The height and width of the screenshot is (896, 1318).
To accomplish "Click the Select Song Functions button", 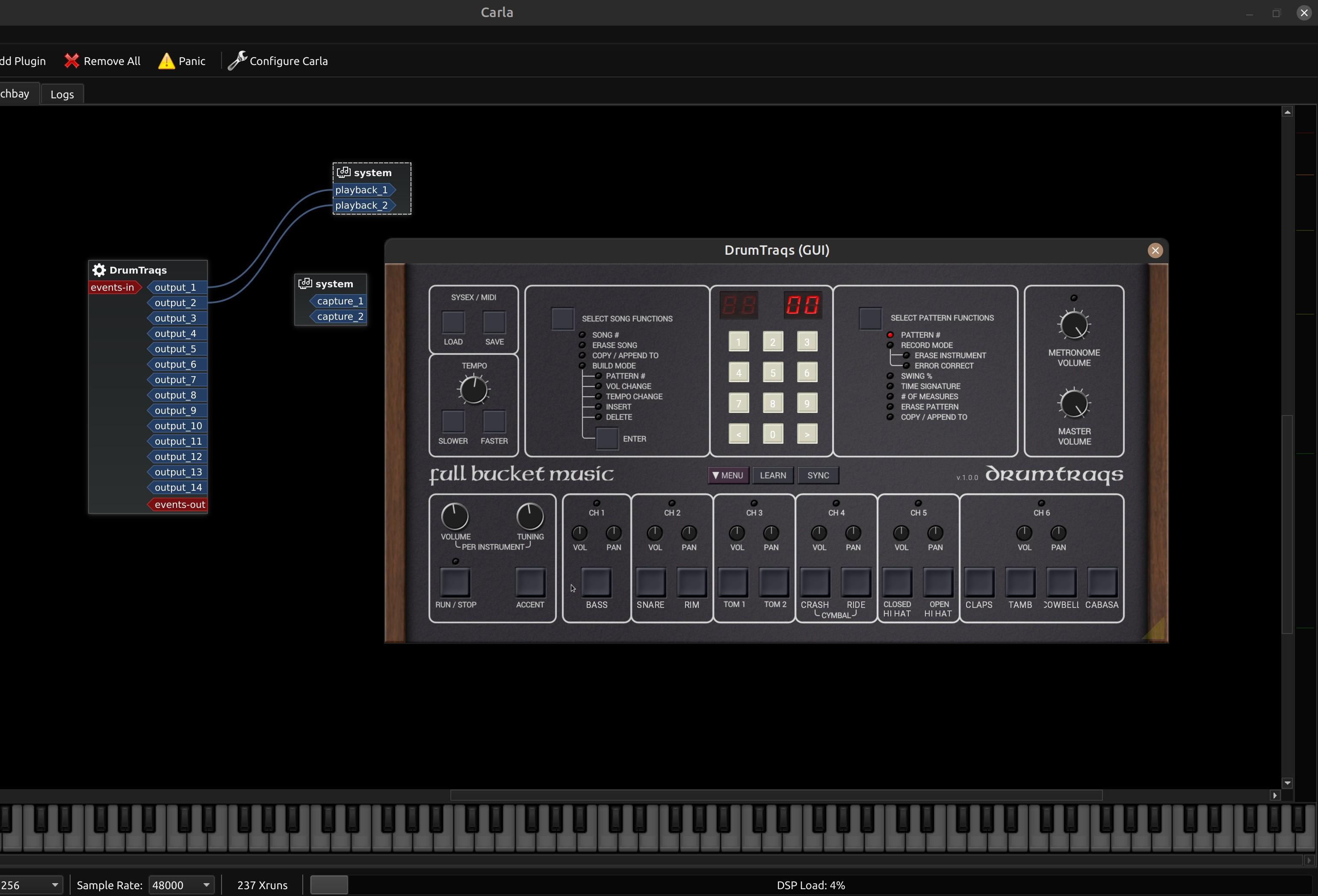I will (563, 318).
